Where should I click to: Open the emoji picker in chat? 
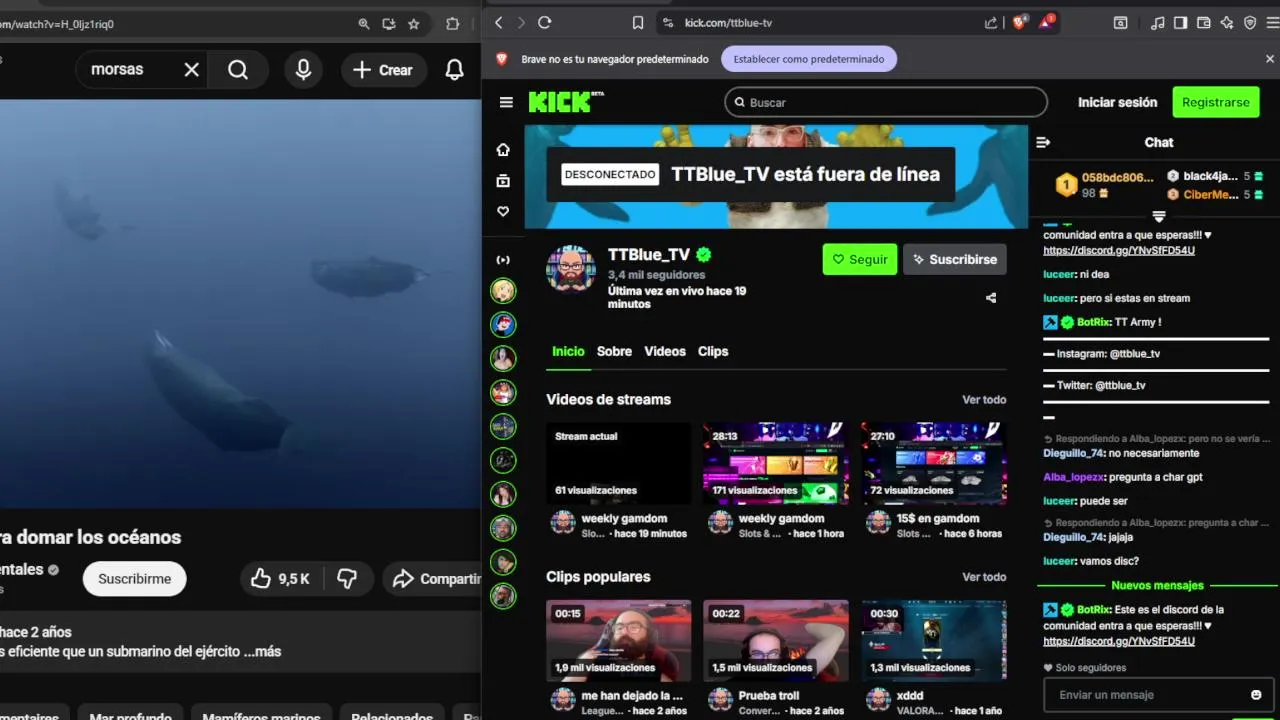(1256, 695)
